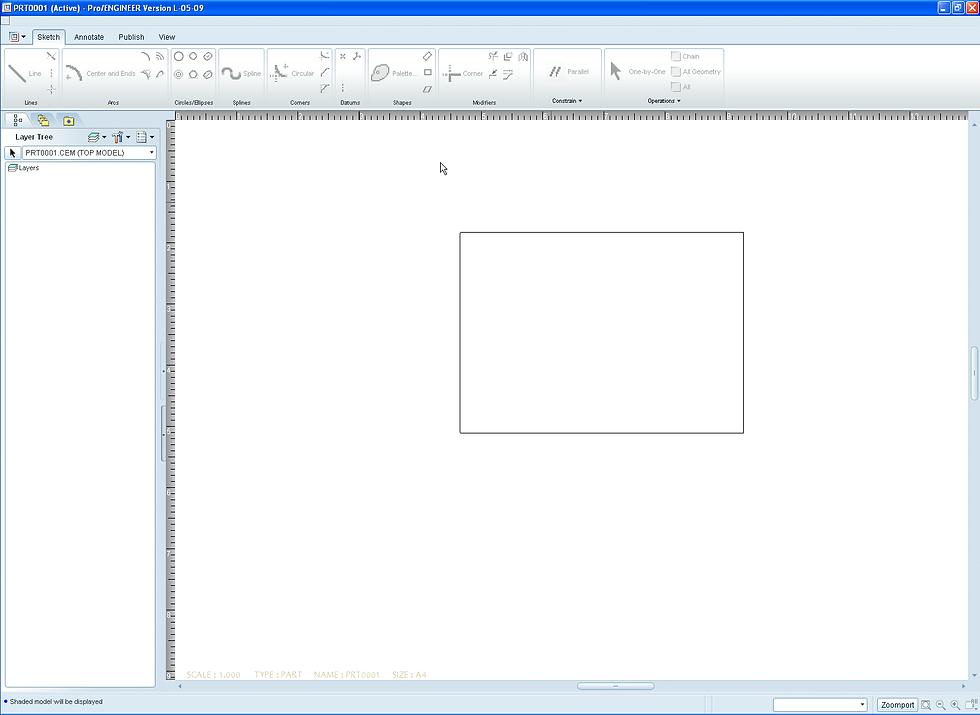Select the Corner trim modifier
The height and width of the screenshot is (715, 980).
(x=463, y=74)
